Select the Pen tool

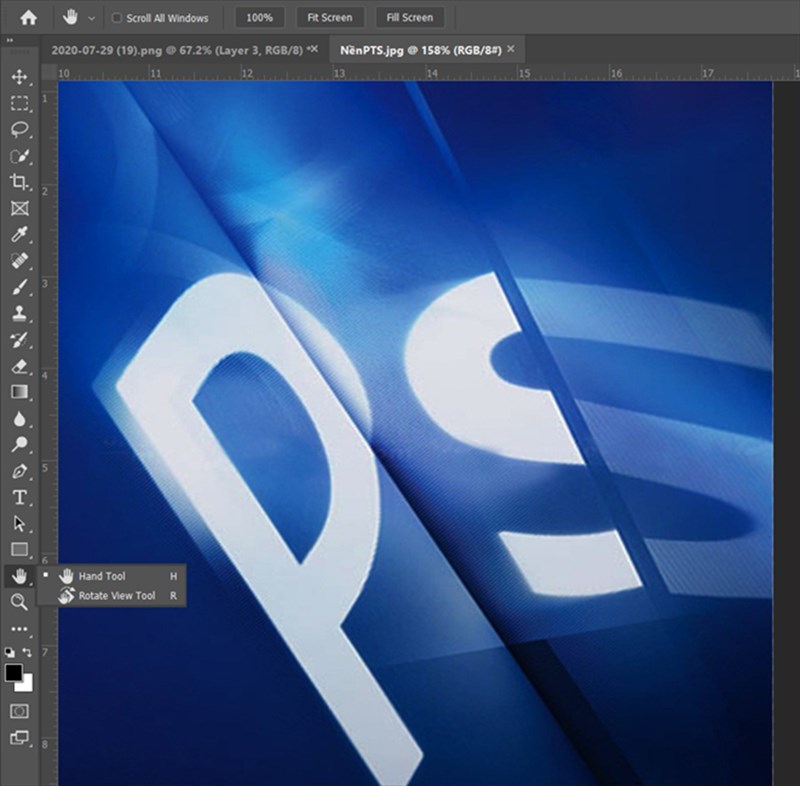19,471
